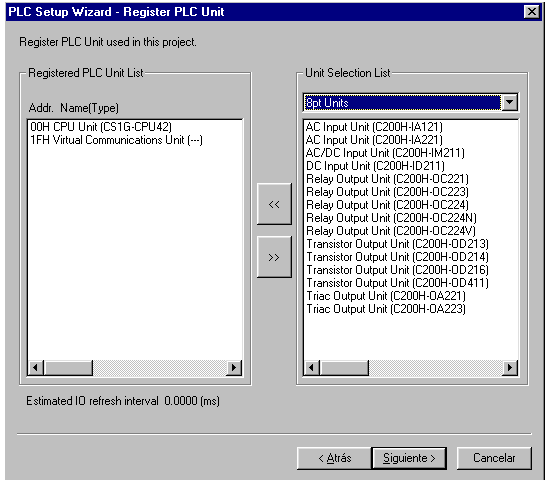Click the << add unit button

[x=274, y=204]
